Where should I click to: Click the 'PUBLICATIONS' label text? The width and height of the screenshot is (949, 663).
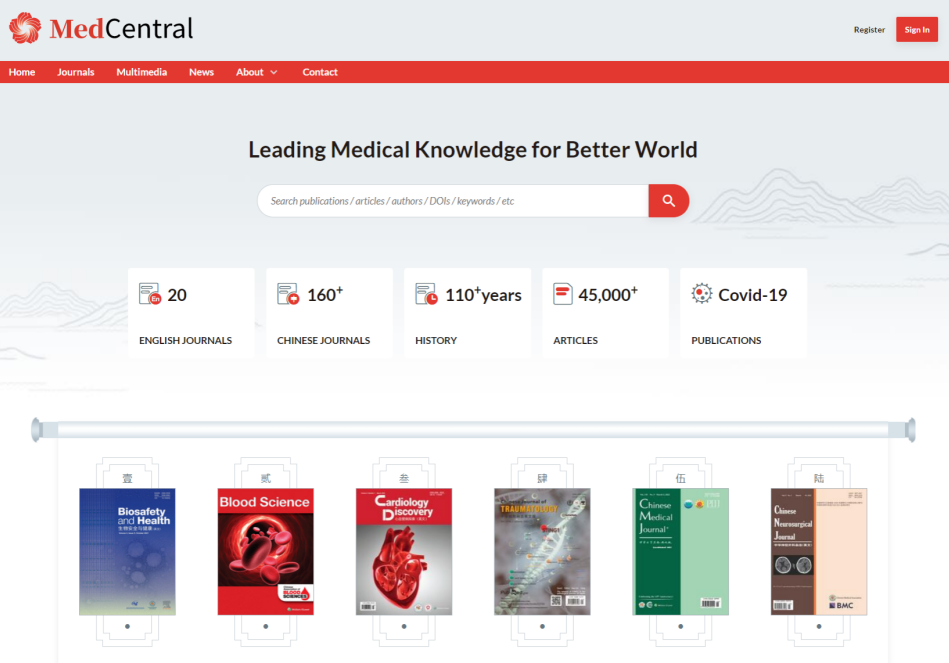(x=726, y=340)
